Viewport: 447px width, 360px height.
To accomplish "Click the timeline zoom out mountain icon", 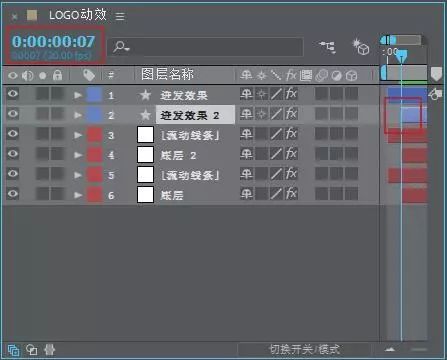I will (390, 349).
